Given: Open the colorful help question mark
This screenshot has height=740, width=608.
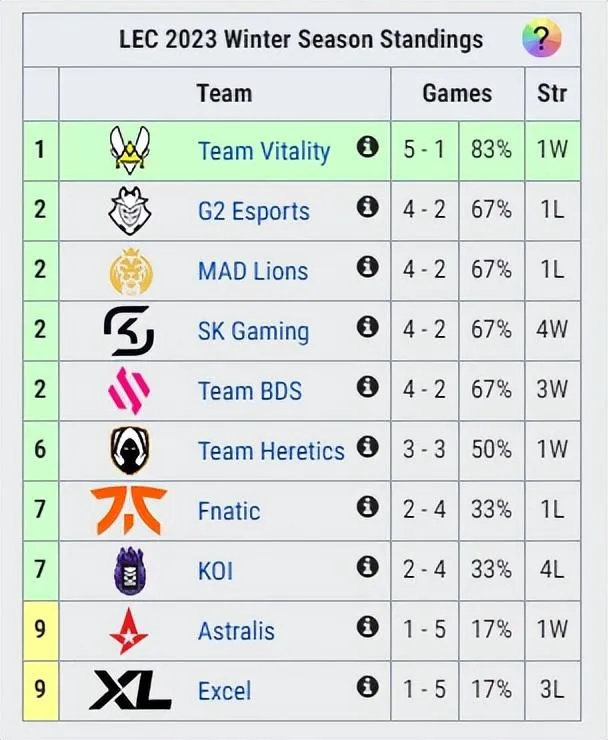Looking at the screenshot, I should pyautogui.click(x=541, y=40).
